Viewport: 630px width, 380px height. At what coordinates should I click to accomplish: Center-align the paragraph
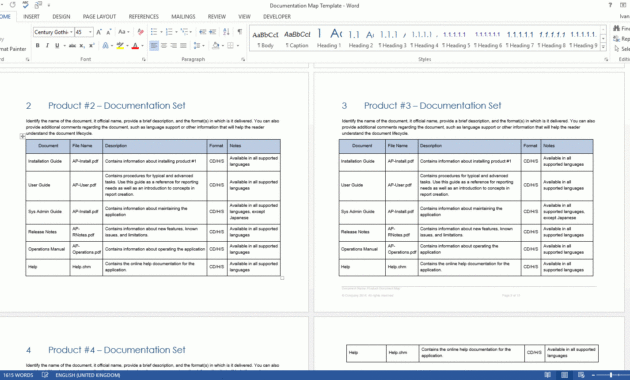tap(164, 46)
